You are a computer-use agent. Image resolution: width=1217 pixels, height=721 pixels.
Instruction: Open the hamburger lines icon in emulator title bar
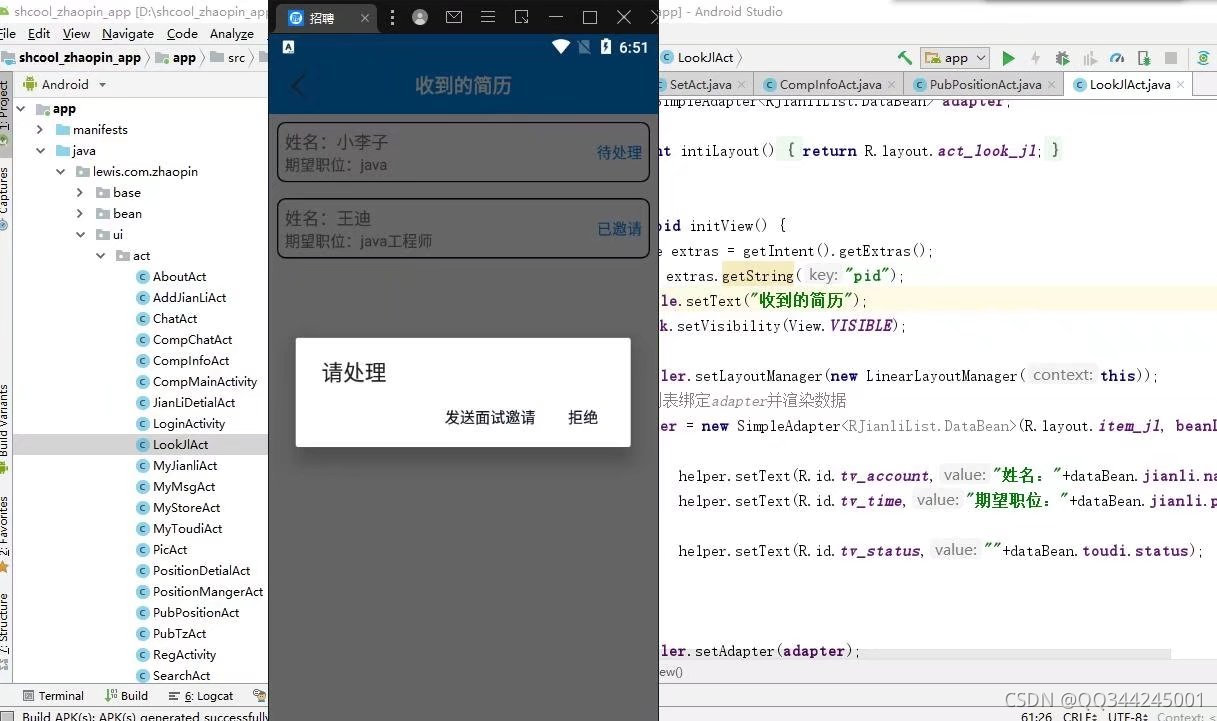488,18
